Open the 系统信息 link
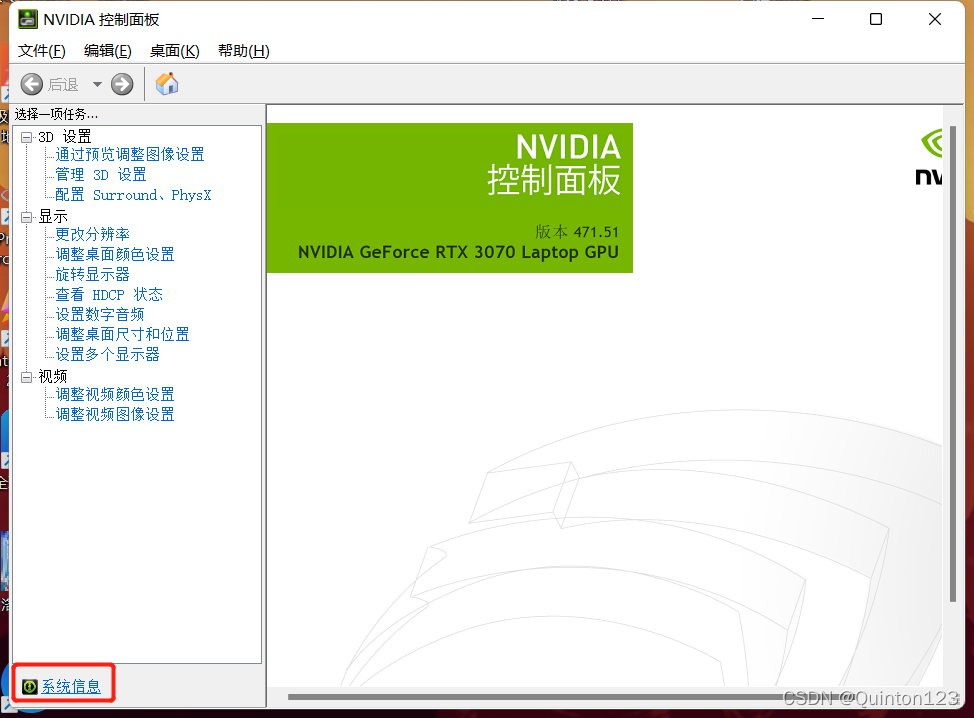 pos(71,686)
